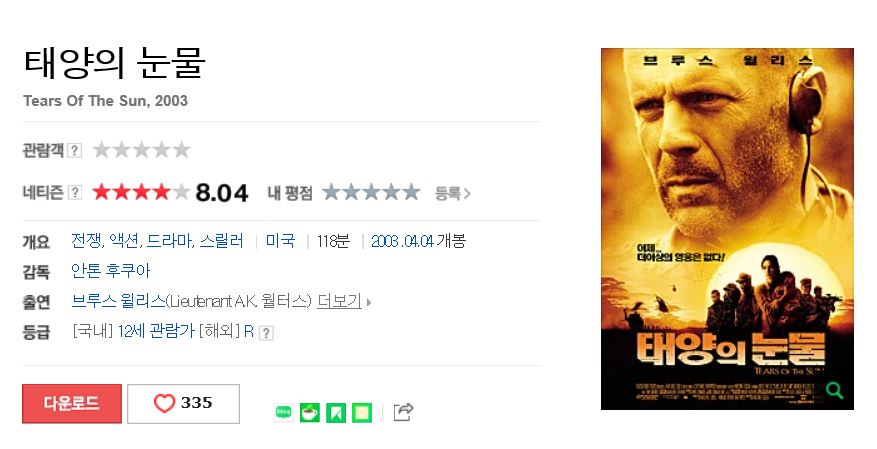Enlarge the 태양의 눈물 movie poster
Image resolution: width=877 pixels, height=449 pixels.
tap(727, 229)
